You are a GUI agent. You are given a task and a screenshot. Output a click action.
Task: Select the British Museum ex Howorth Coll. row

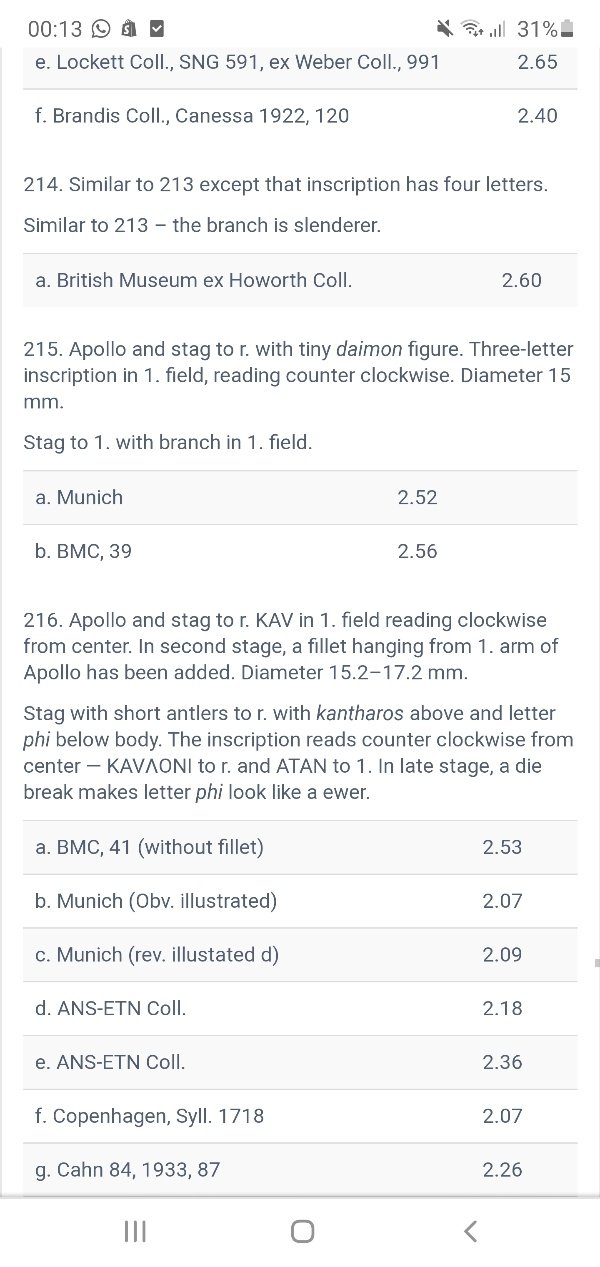[x=300, y=280]
